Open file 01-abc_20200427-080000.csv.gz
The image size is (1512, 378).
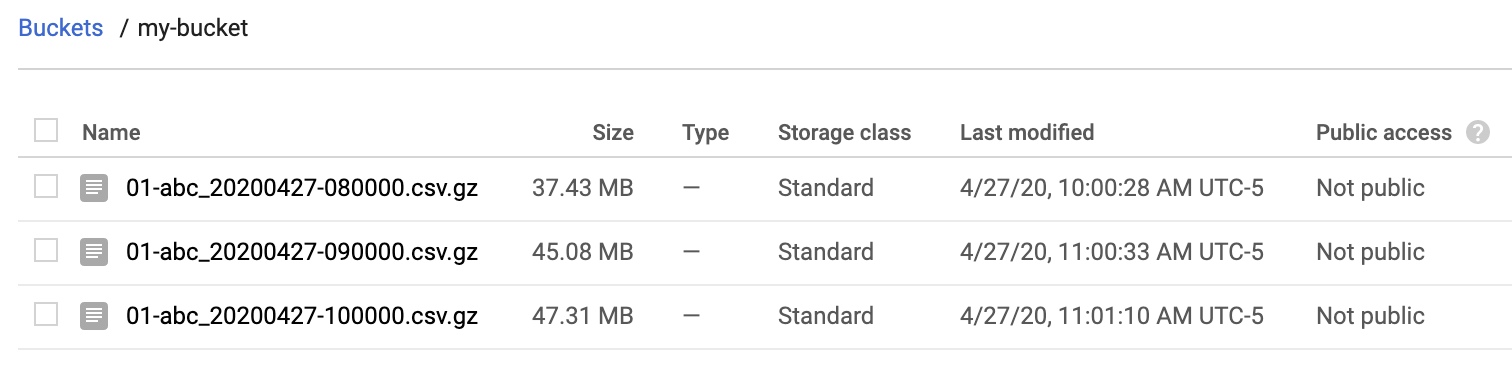coord(302,188)
